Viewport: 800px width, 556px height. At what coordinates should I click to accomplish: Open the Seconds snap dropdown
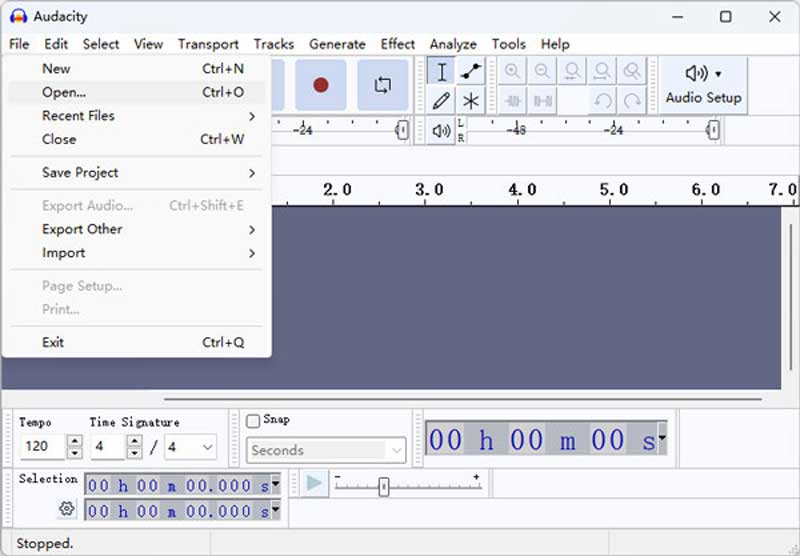[326, 450]
